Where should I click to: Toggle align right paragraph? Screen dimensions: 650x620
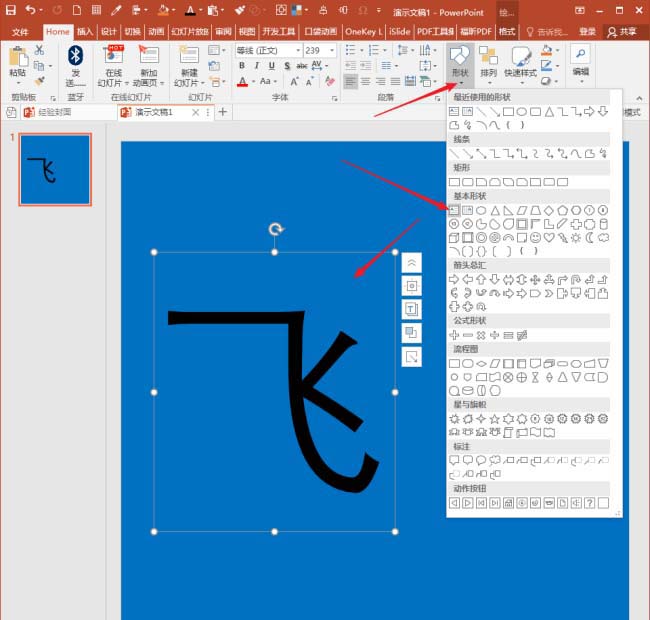coord(380,81)
